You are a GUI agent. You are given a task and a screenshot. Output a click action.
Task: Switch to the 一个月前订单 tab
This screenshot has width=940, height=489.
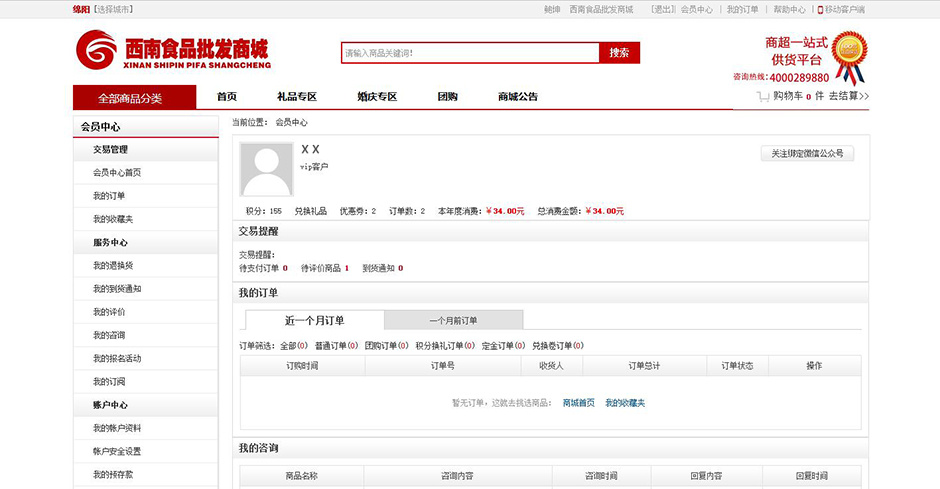(453, 320)
